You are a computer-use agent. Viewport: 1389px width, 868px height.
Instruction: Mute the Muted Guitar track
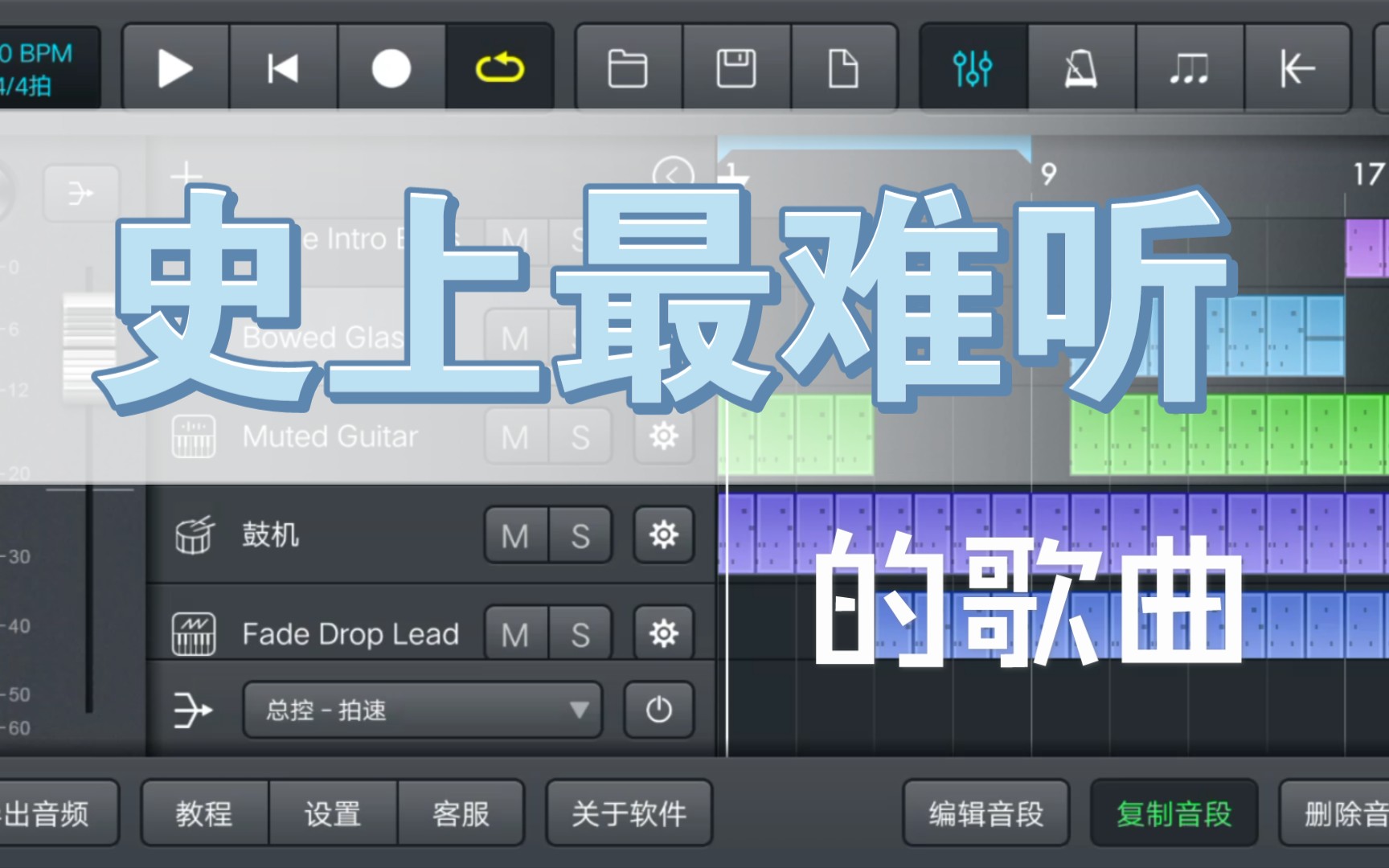coord(514,436)
